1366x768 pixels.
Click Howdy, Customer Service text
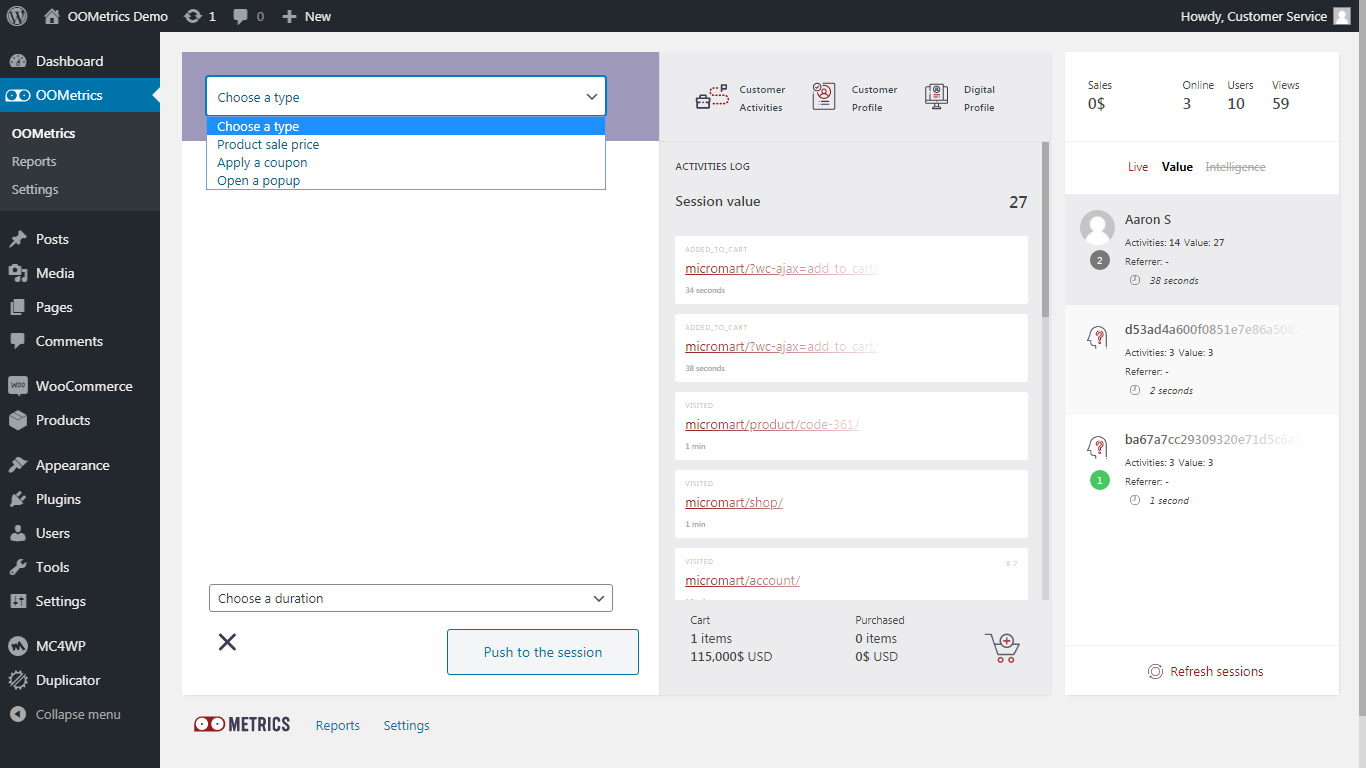tap(1253, 16)
